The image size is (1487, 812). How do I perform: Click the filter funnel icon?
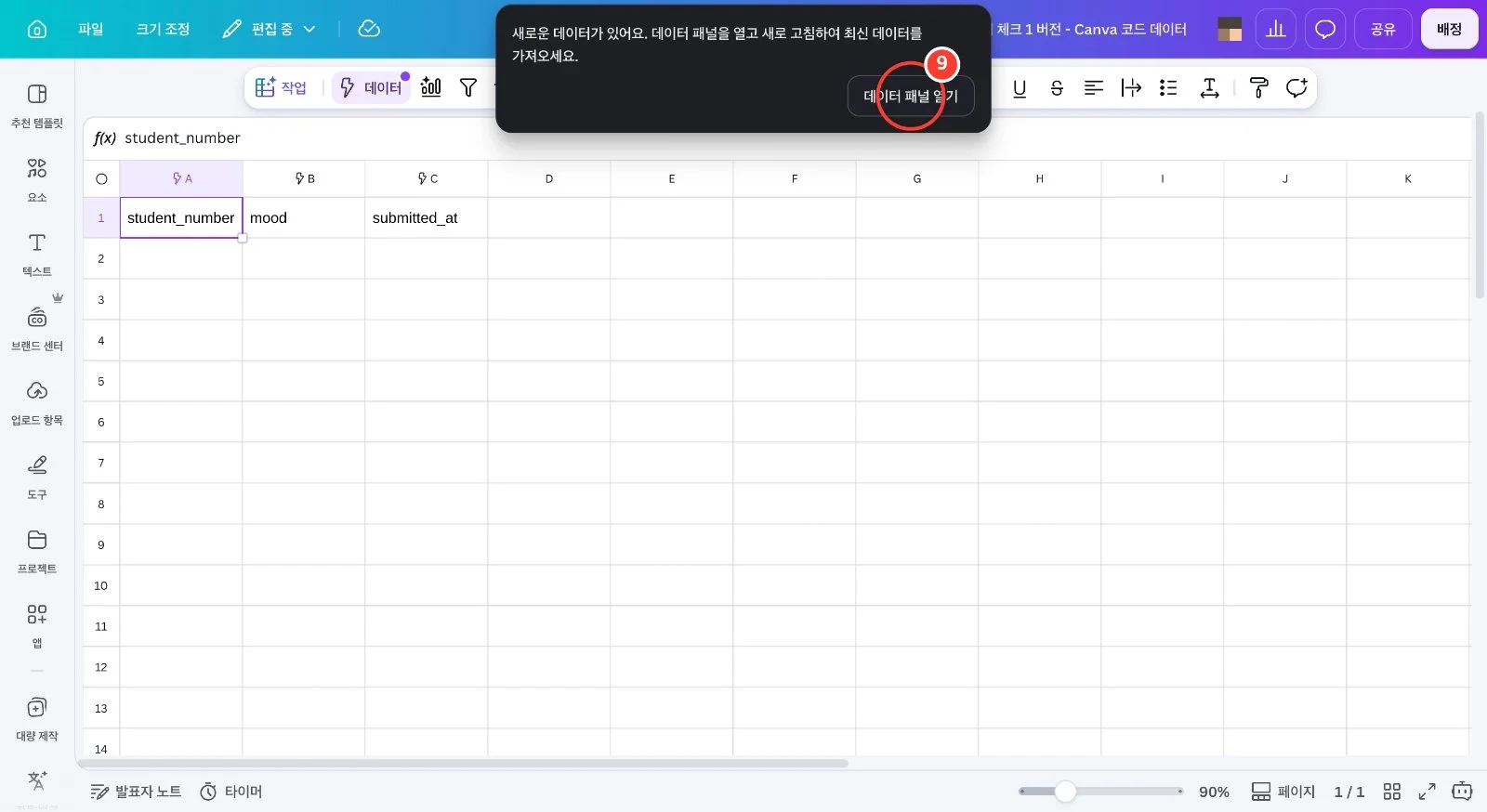tap(468, 87)
